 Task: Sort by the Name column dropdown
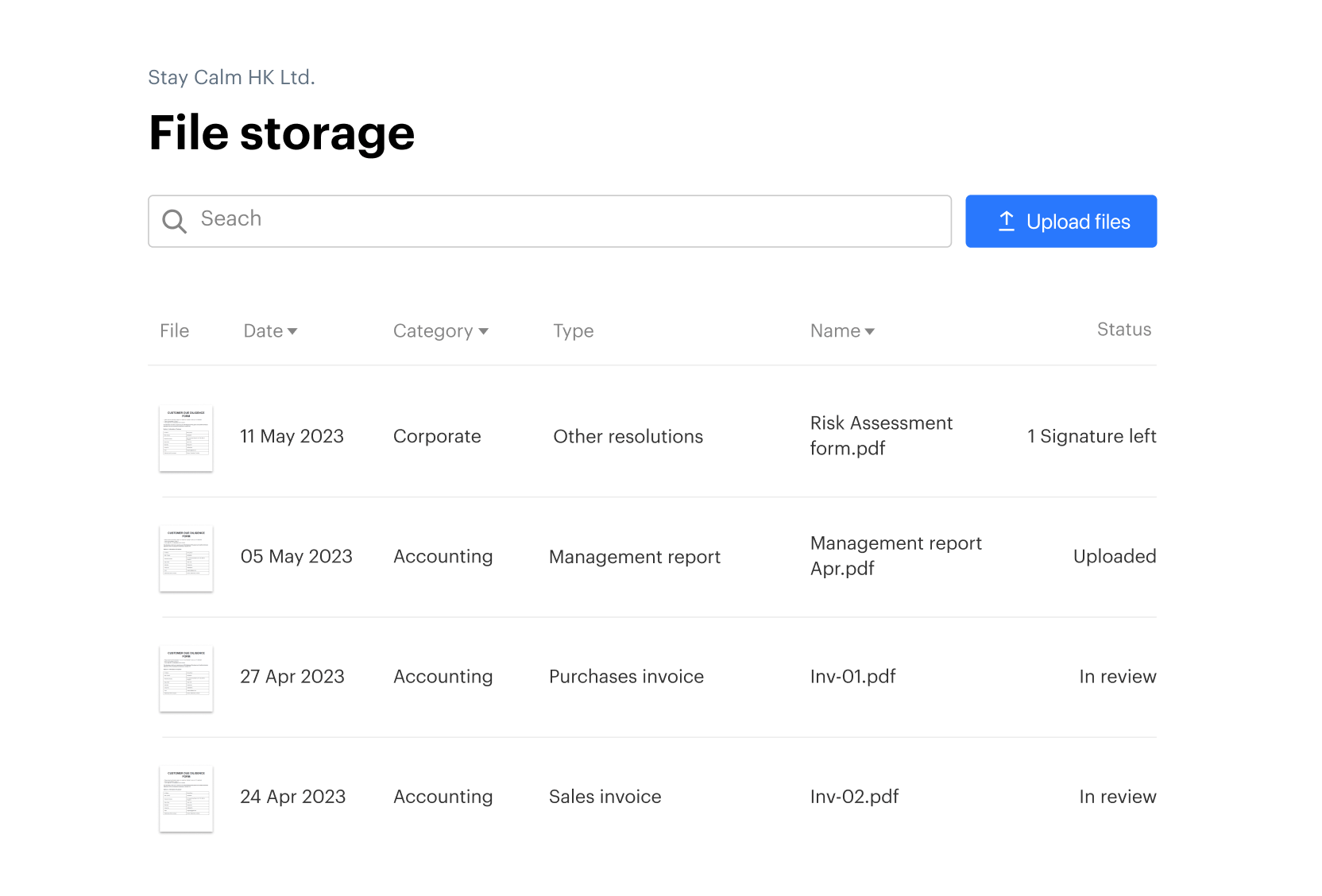(841, 331)
